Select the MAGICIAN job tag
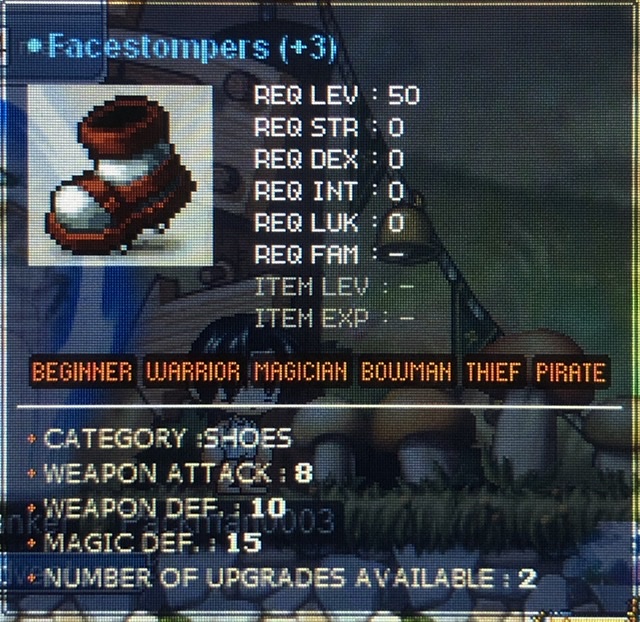Screen dimensions: 640x622 tap(301, 372)
